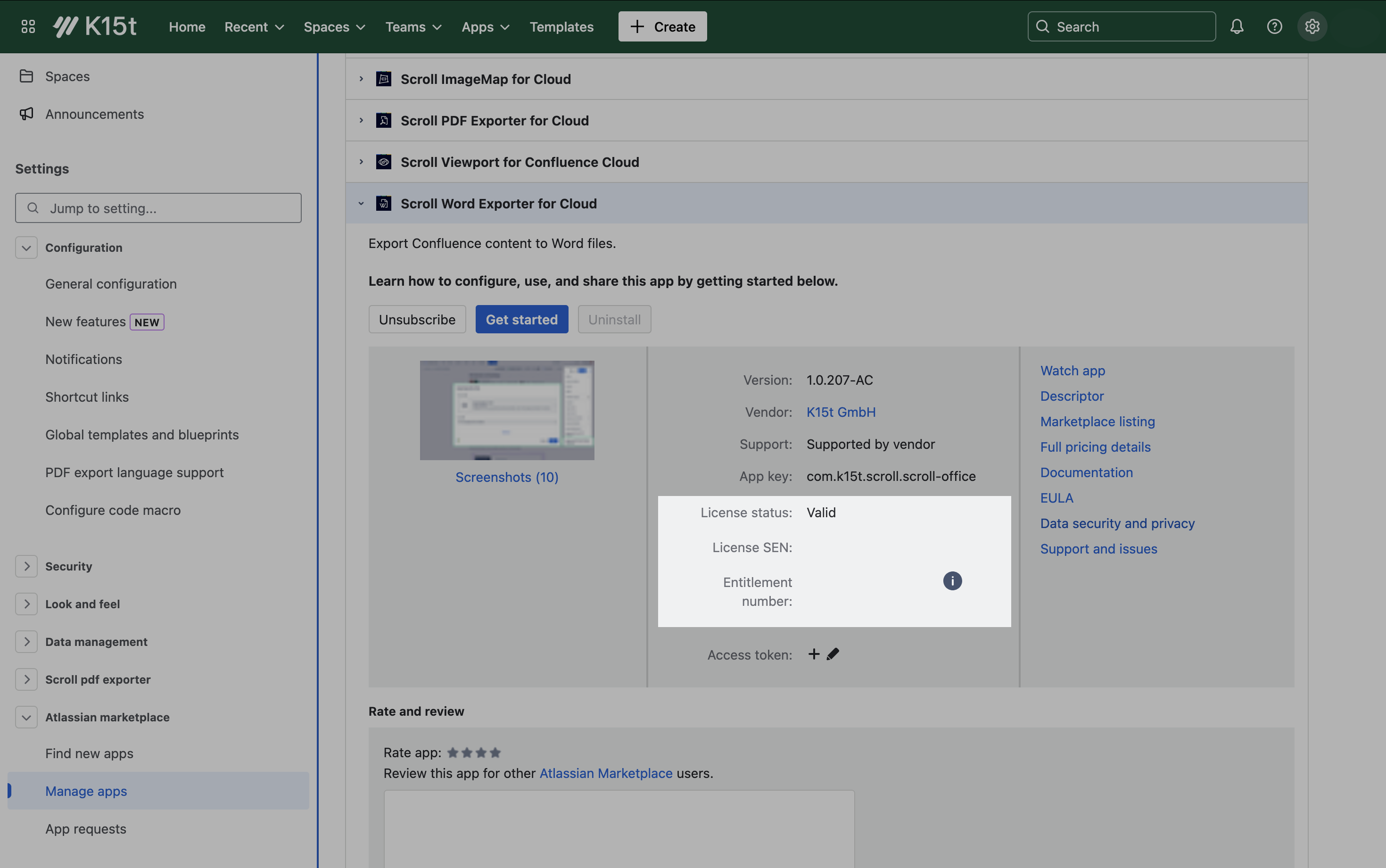
Task: Expand the Scroll PDF Exporter for Cloud section
Action: (x=361, y=120)
